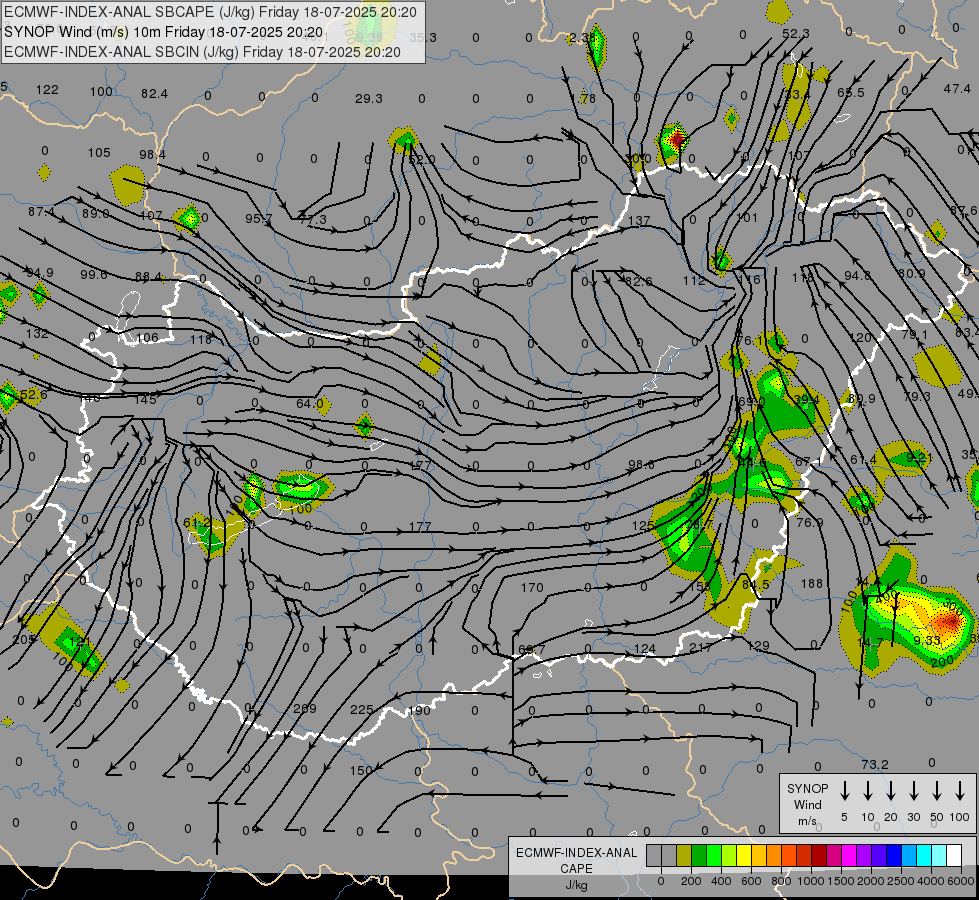Click the 1000 tick label in CAPE legend
The width and height of the screenshot is (979, 900).
point(810,881)
